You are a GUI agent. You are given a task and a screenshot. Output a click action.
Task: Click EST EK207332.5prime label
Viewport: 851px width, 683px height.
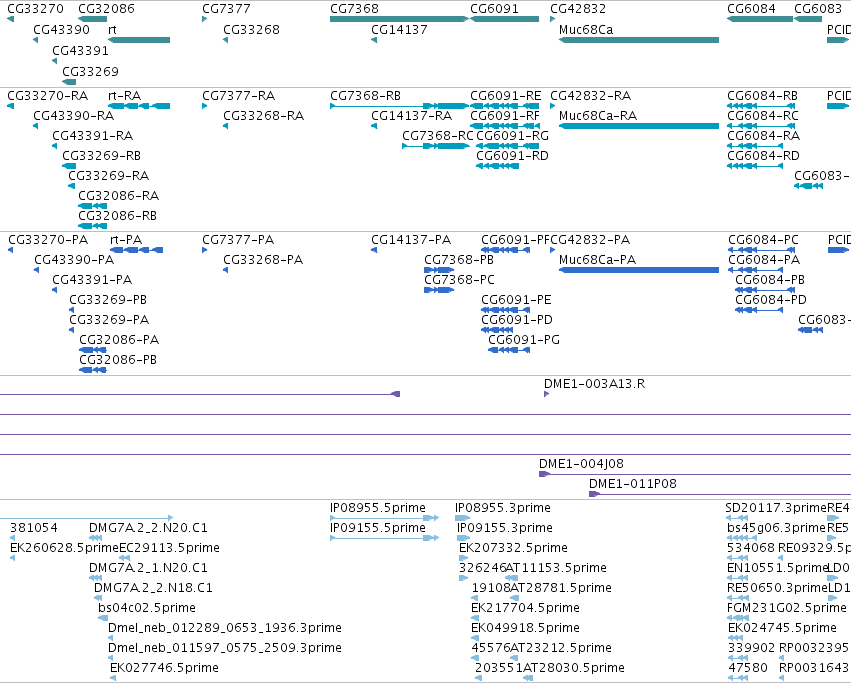[x=513, y=548]
